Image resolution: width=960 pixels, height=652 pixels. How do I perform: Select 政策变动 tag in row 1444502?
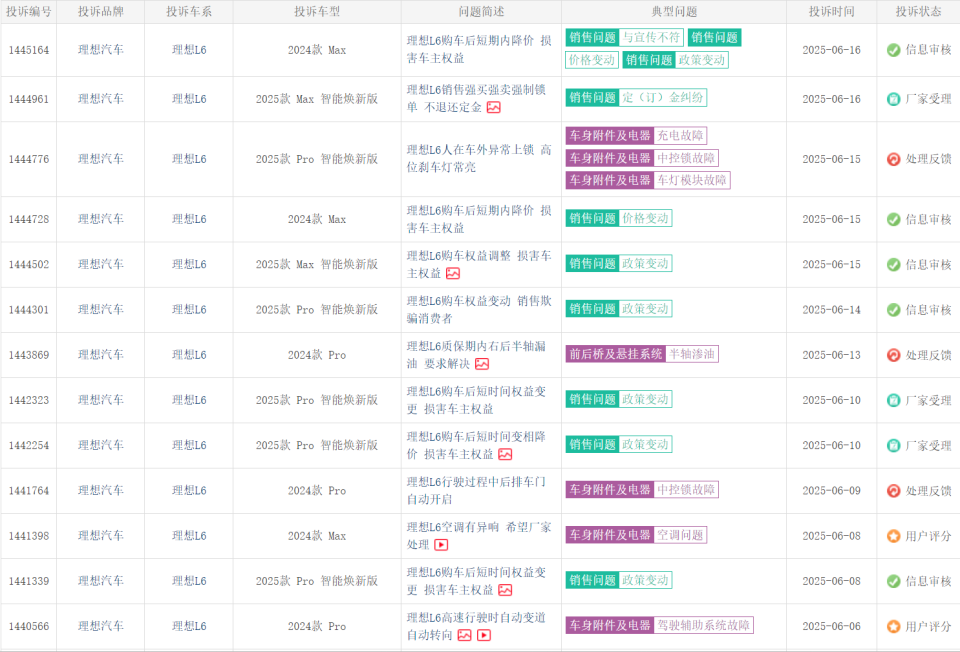[x=645, y=263]
